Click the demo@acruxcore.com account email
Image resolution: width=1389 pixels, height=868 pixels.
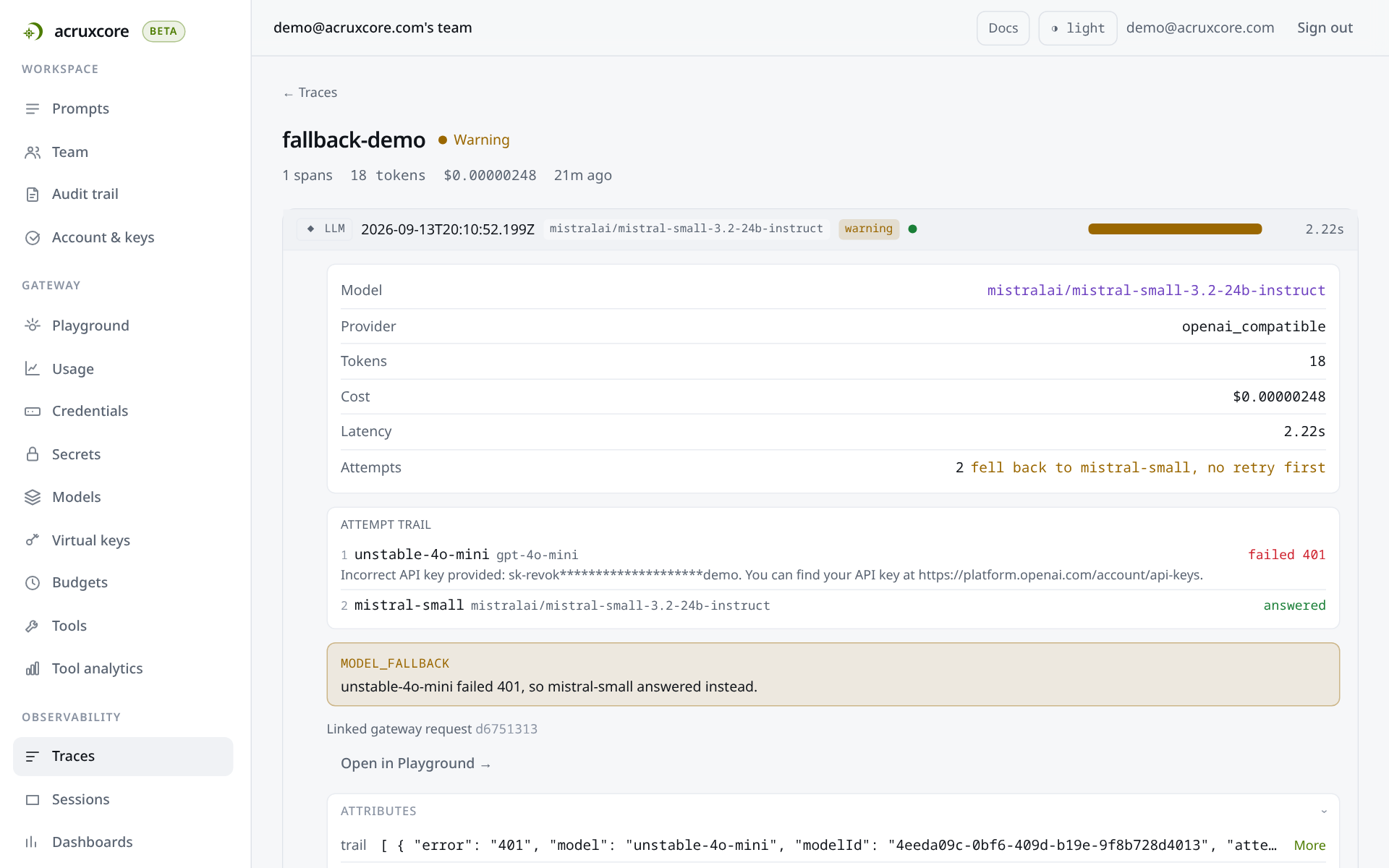(x=1200, y=27)
